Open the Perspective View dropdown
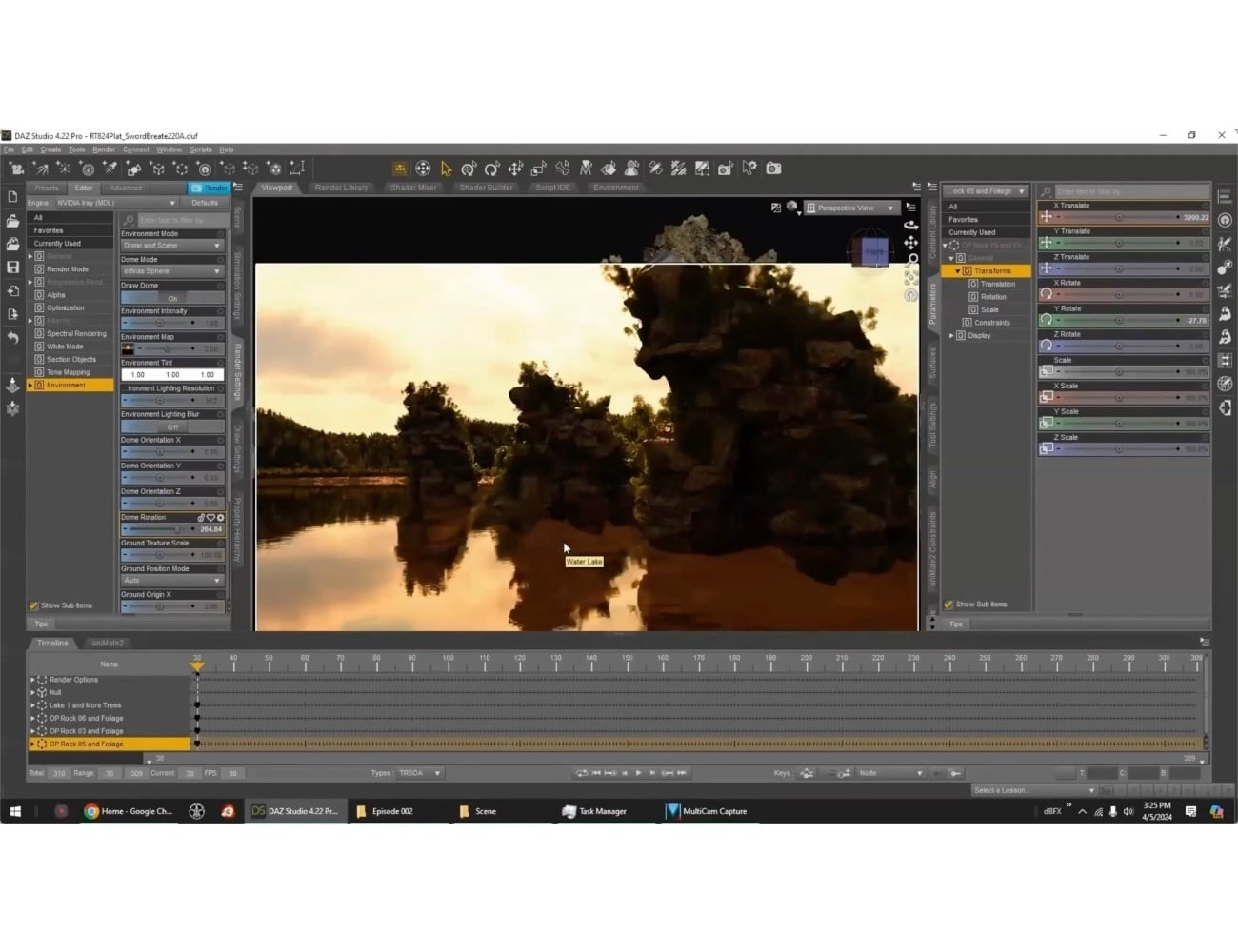The width and height of the screenshot is (1238, 952). coord(850,208)
